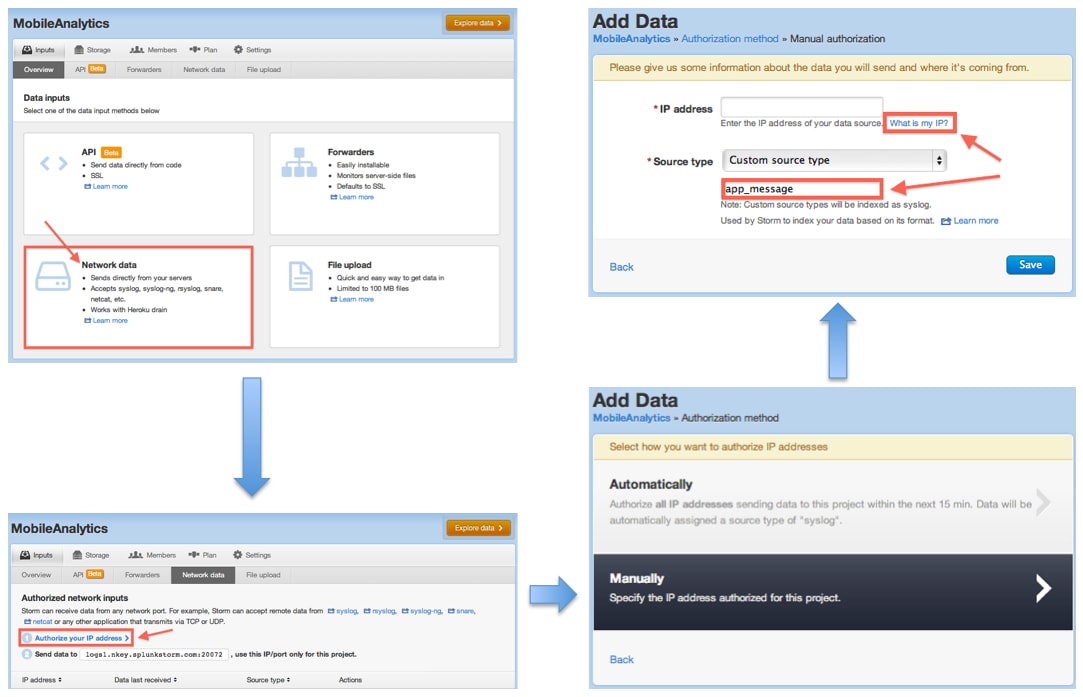This screenshot has width=1083, height=697.
Task: Click the File upload document icon
Action: pos(300,276)
